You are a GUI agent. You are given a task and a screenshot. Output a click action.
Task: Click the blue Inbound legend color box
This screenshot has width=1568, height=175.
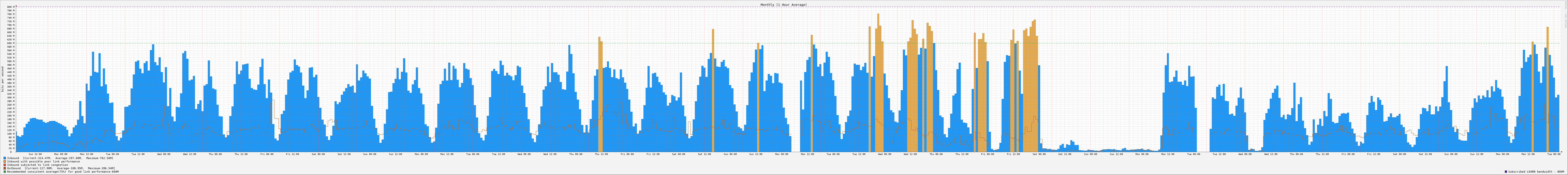5,158
